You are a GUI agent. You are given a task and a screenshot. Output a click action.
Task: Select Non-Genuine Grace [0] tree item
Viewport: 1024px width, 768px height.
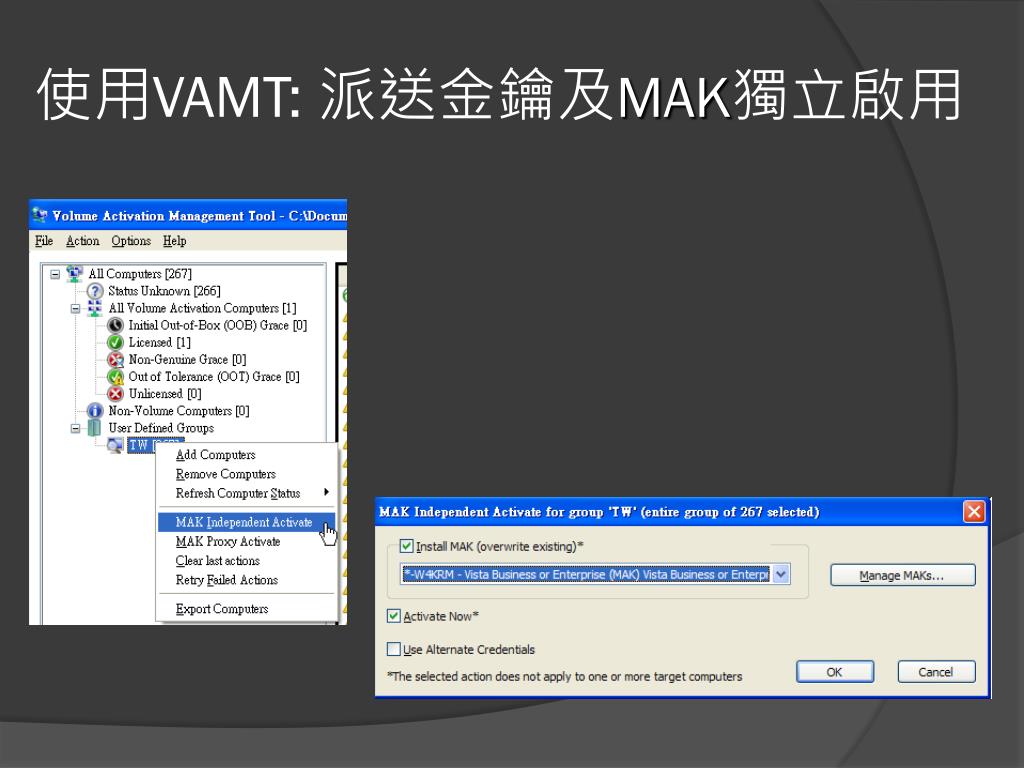point(187,359)
